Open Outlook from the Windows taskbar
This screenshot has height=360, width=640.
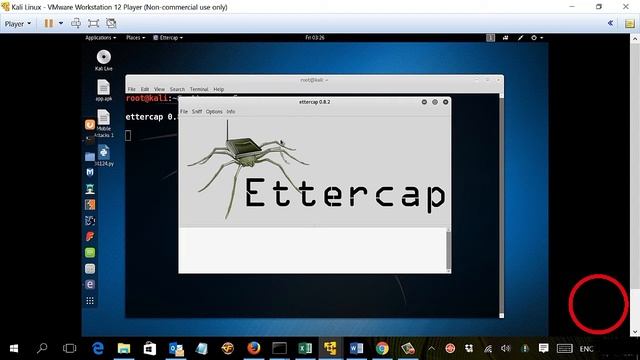click(x=176, y=349)
